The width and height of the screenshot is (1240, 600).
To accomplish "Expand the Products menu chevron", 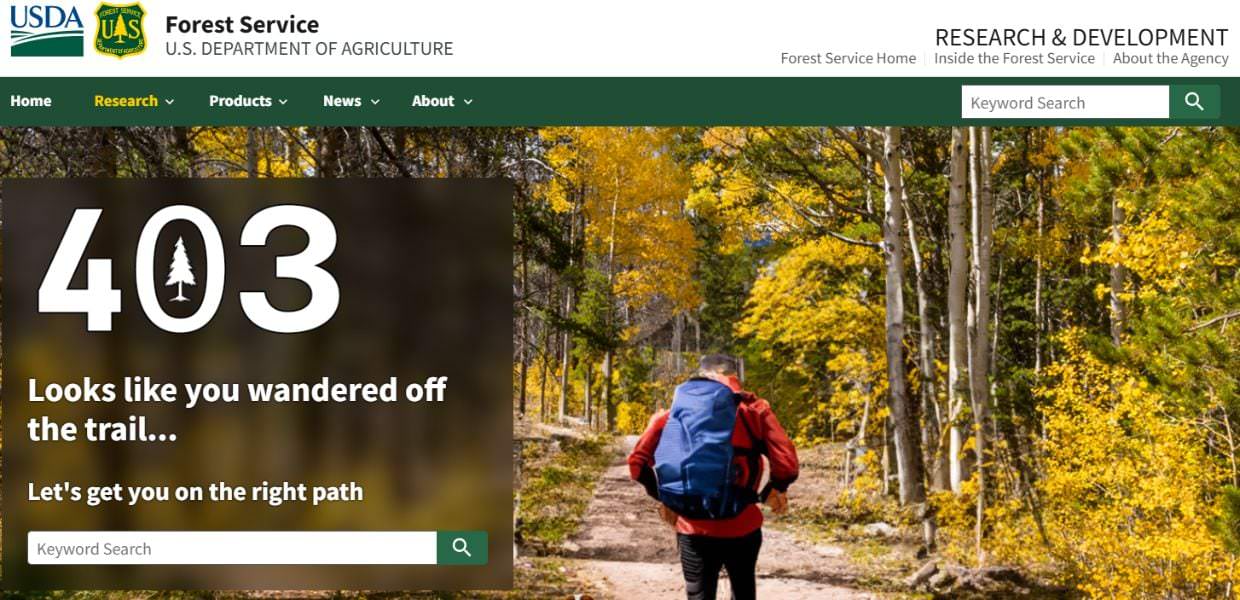I will point(283,102).
